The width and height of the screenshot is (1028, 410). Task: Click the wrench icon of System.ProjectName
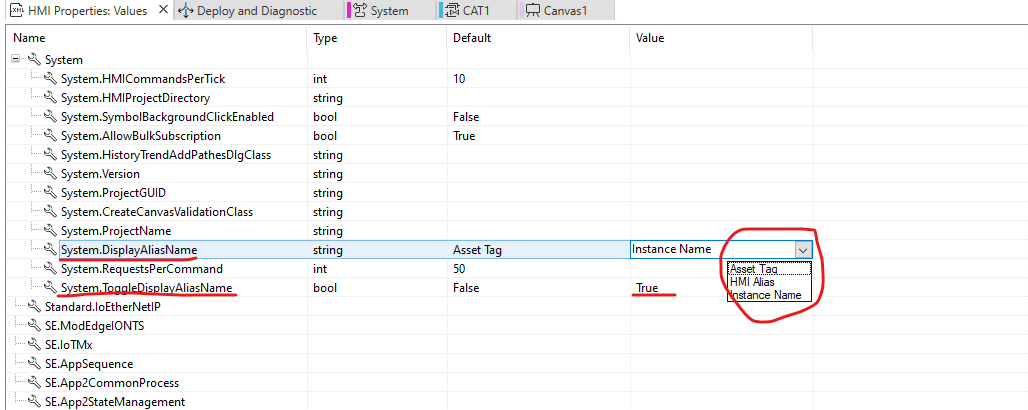tap(50, 231)
